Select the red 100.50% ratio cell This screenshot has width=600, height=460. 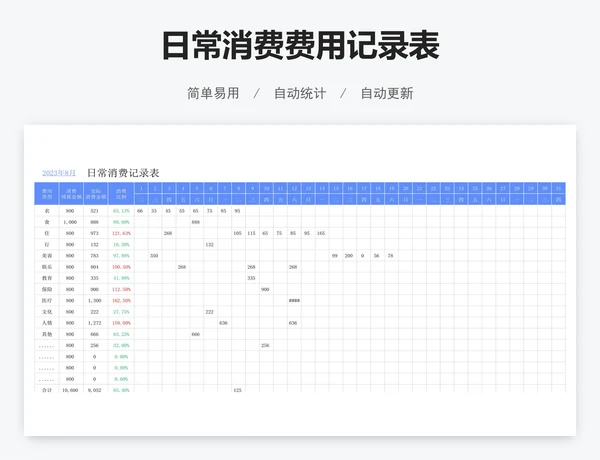click(121, 267)
